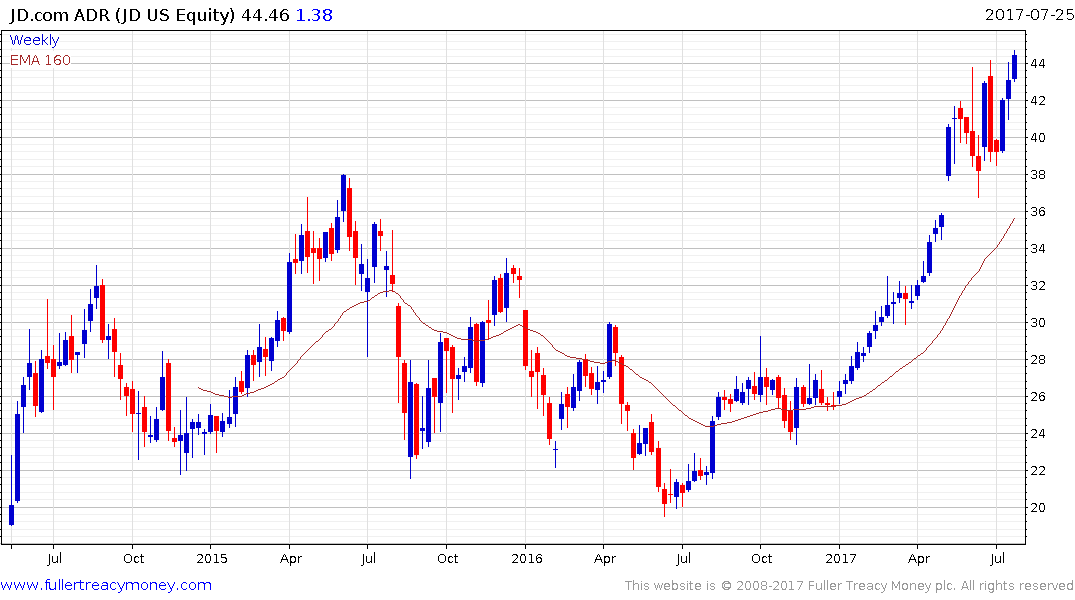Select the '22' price axis label
The image size is (1075, 600).
pos(1037,471)
